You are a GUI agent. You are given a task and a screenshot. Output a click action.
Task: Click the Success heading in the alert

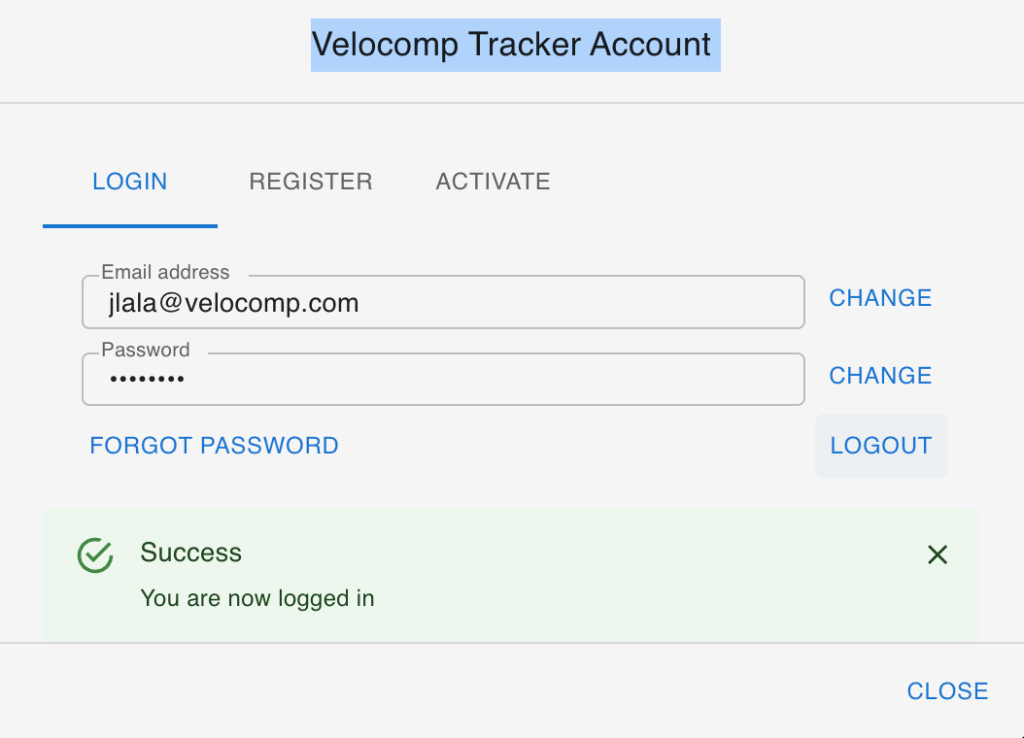pyautogui.click(x=191, y=553)
